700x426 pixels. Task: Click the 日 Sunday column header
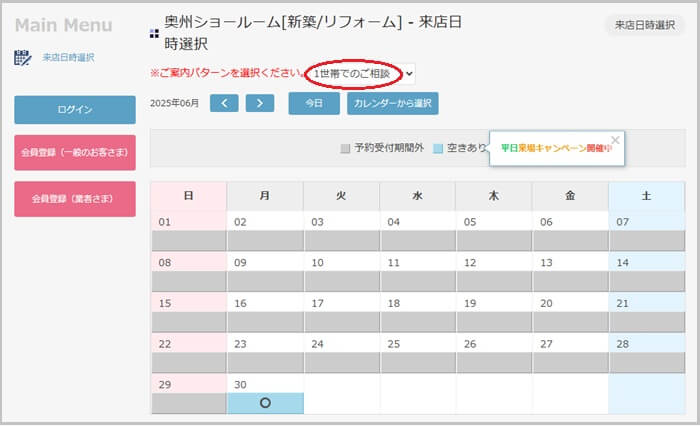pos(188,196)
